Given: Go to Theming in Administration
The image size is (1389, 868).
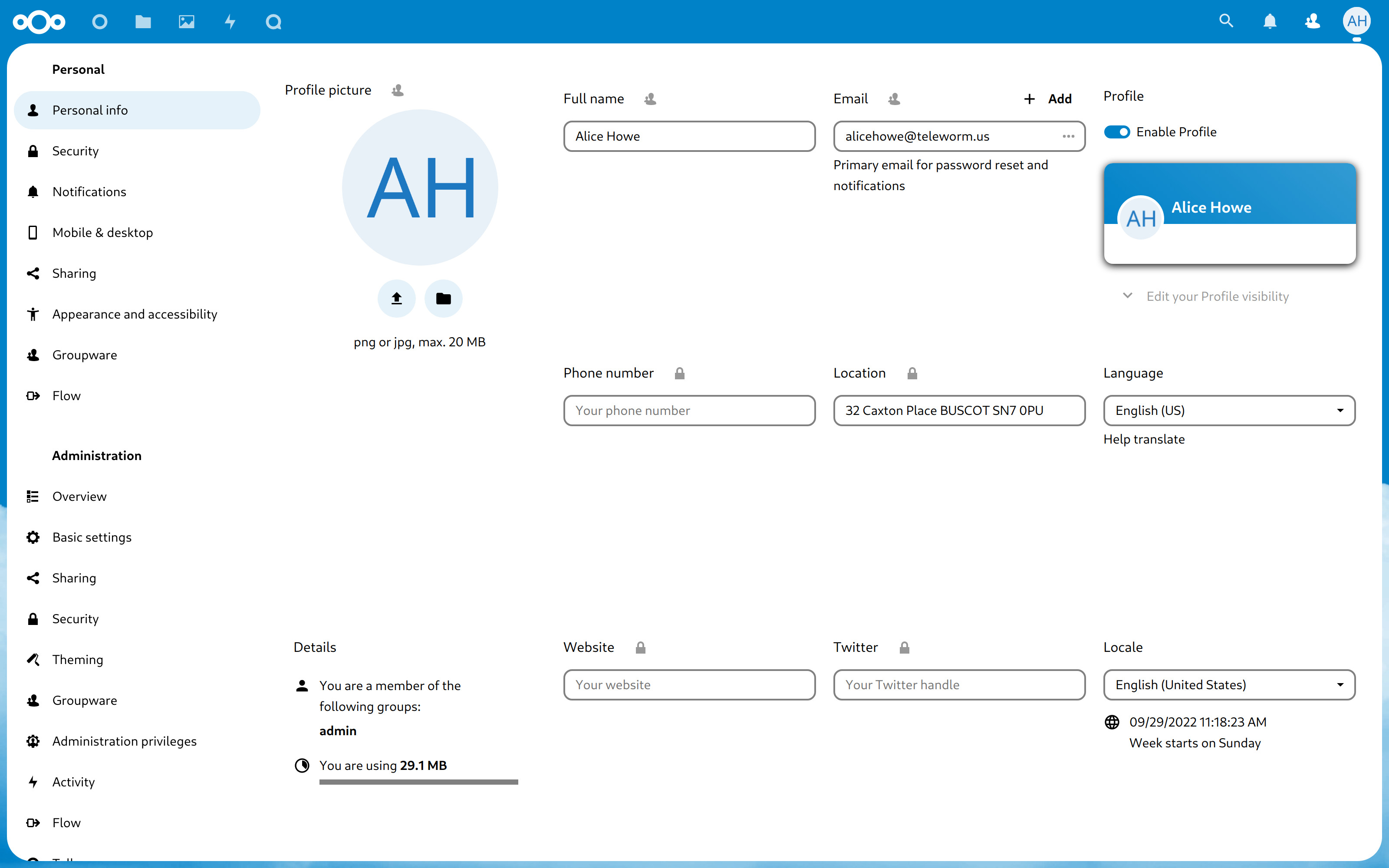Looking at the screenshot, I should [x=78, y=660].
